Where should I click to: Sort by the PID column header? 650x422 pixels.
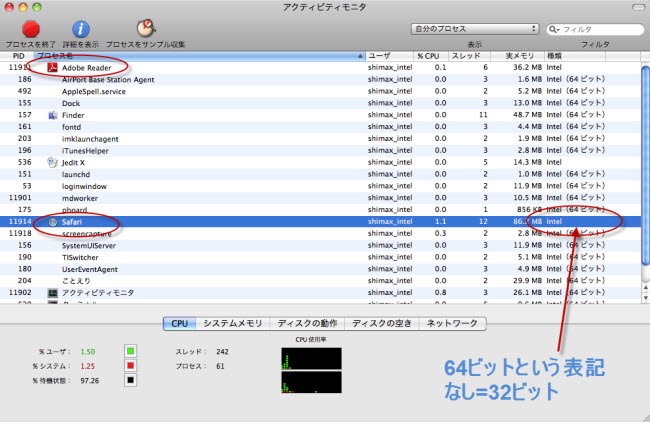point(17,56)
